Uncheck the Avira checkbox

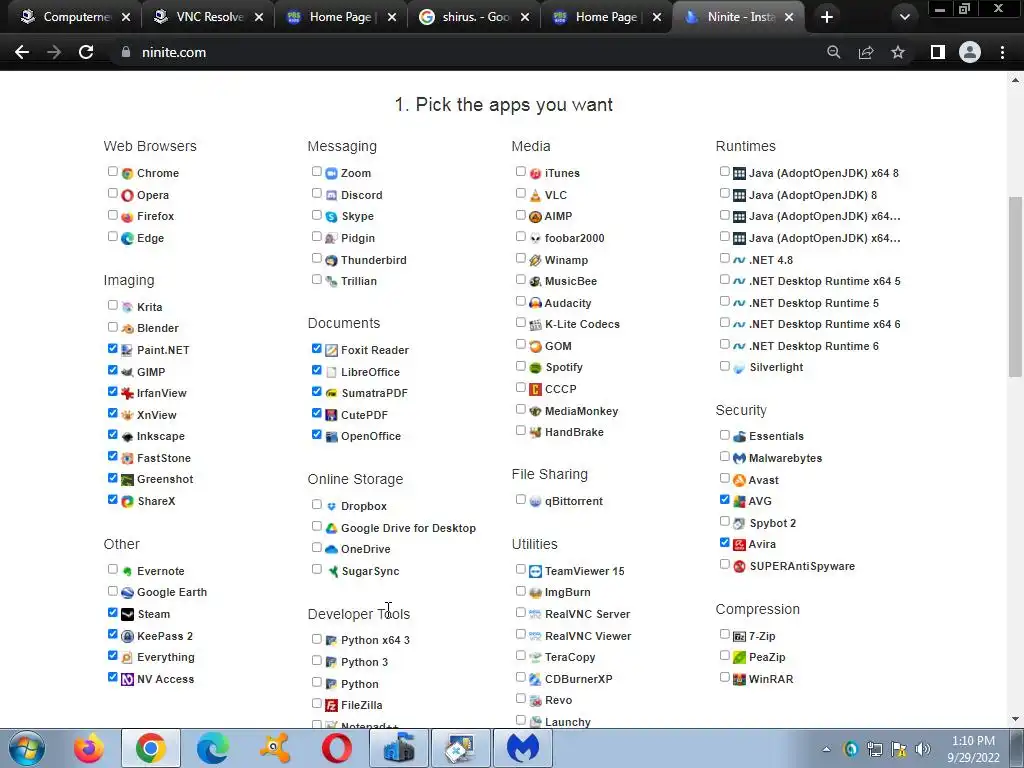(x=724, y=543)
